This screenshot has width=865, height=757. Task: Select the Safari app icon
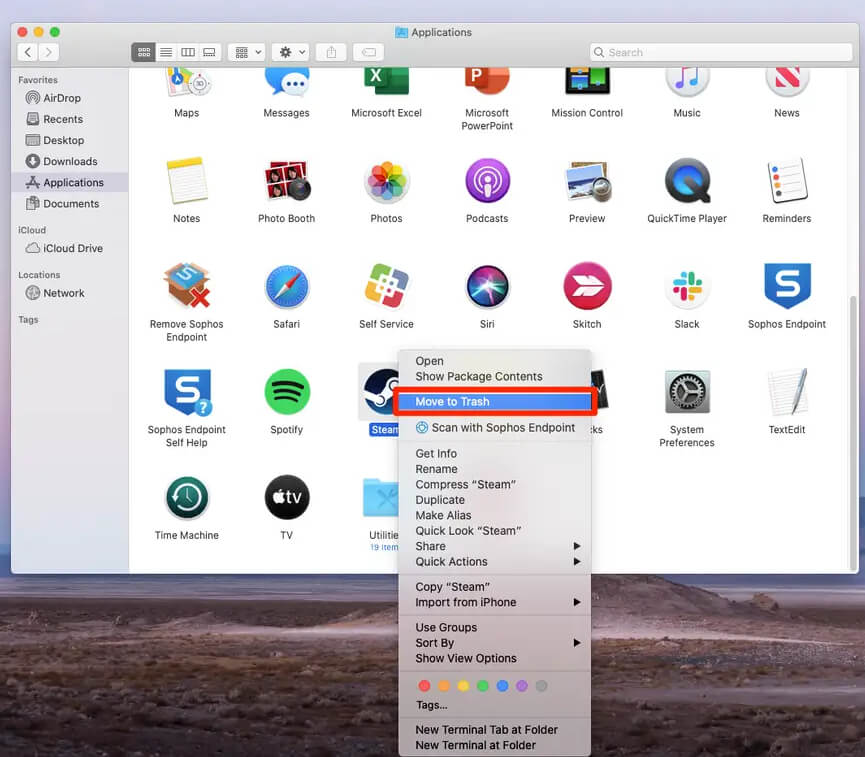286,287
